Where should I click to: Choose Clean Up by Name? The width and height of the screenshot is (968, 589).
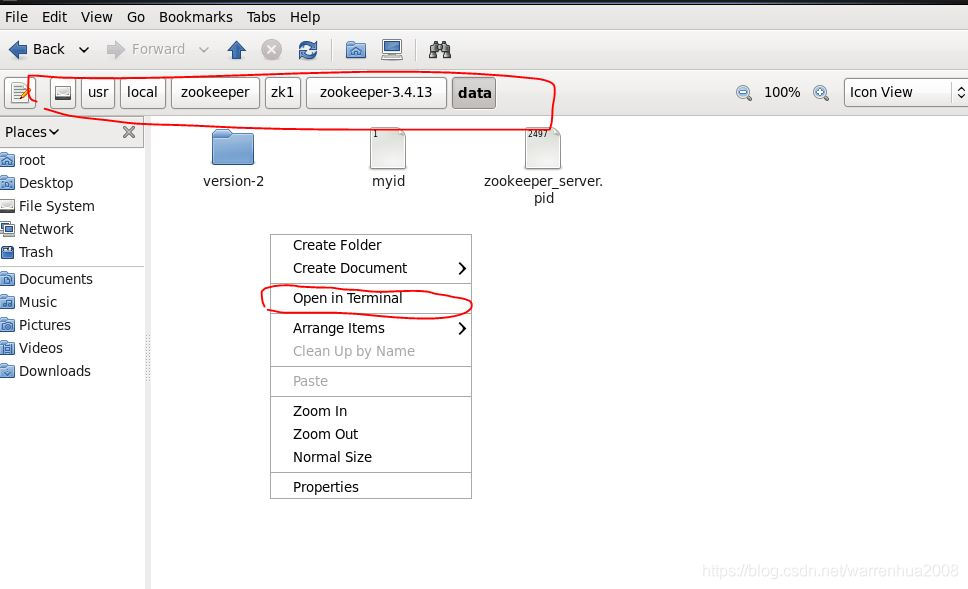click(x=370, y=351)
